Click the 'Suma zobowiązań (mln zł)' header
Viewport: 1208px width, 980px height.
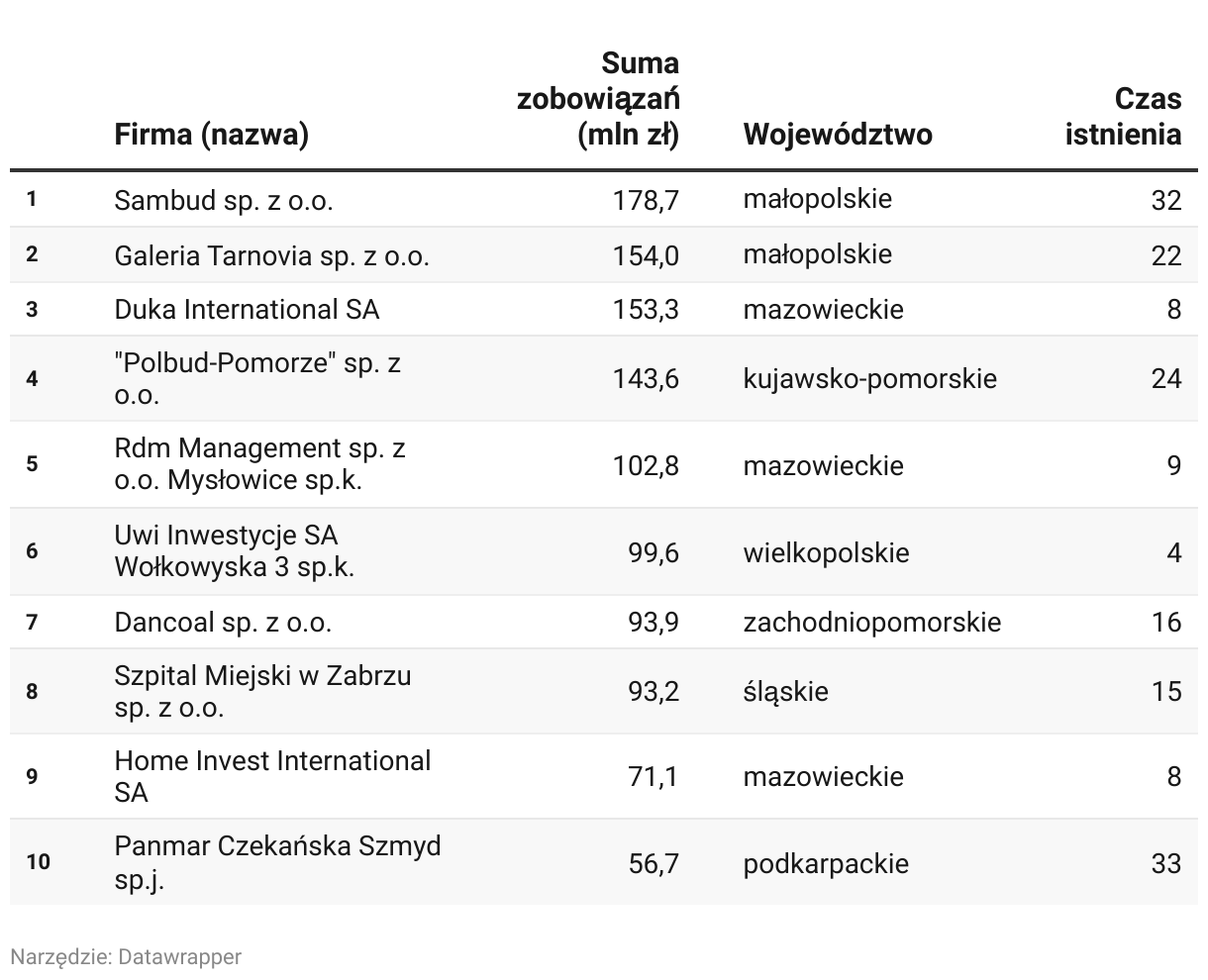pyautogui.click(x=598, y=99)
